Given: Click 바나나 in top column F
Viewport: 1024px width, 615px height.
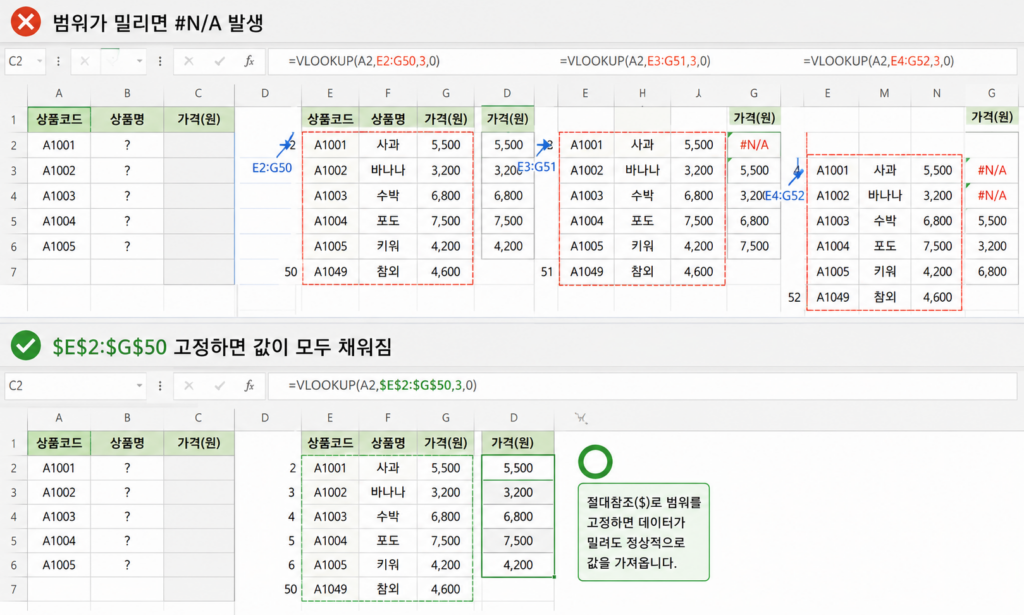Looking at the screenshot, I should (x=388, y=170).
